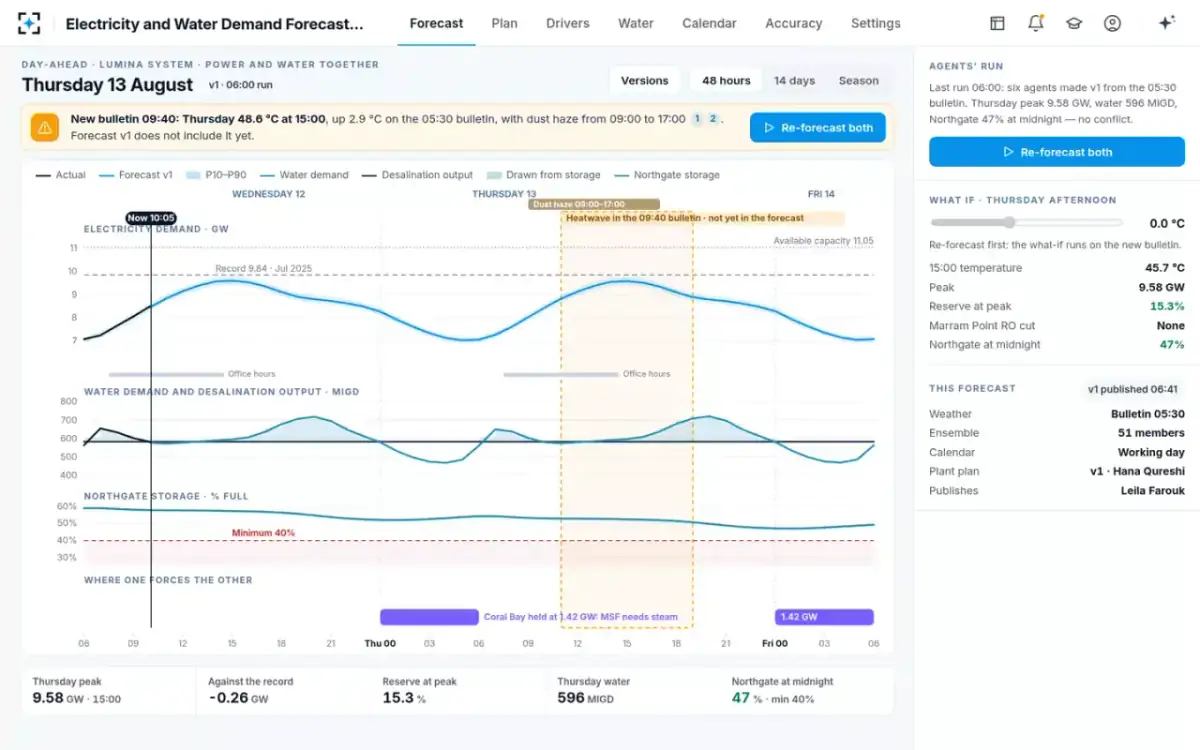Click the app logo icon

[30, 23]
